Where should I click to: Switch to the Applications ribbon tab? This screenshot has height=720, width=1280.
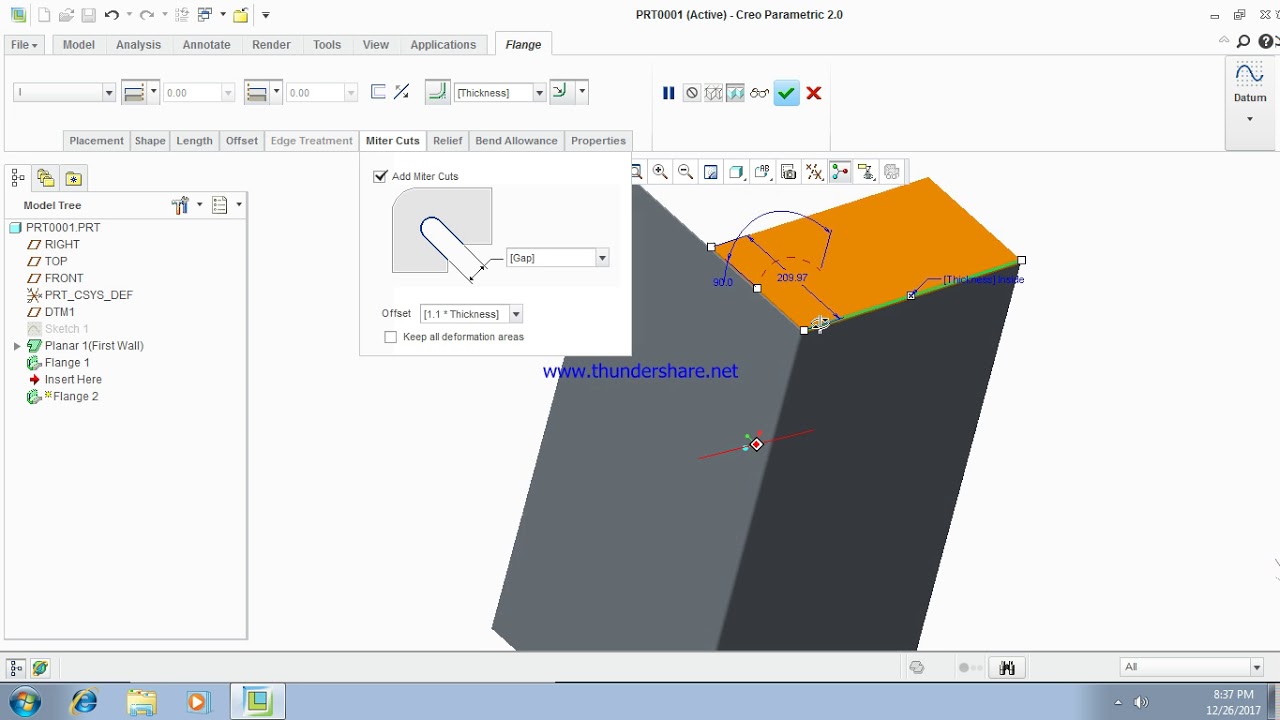(443, 45)
